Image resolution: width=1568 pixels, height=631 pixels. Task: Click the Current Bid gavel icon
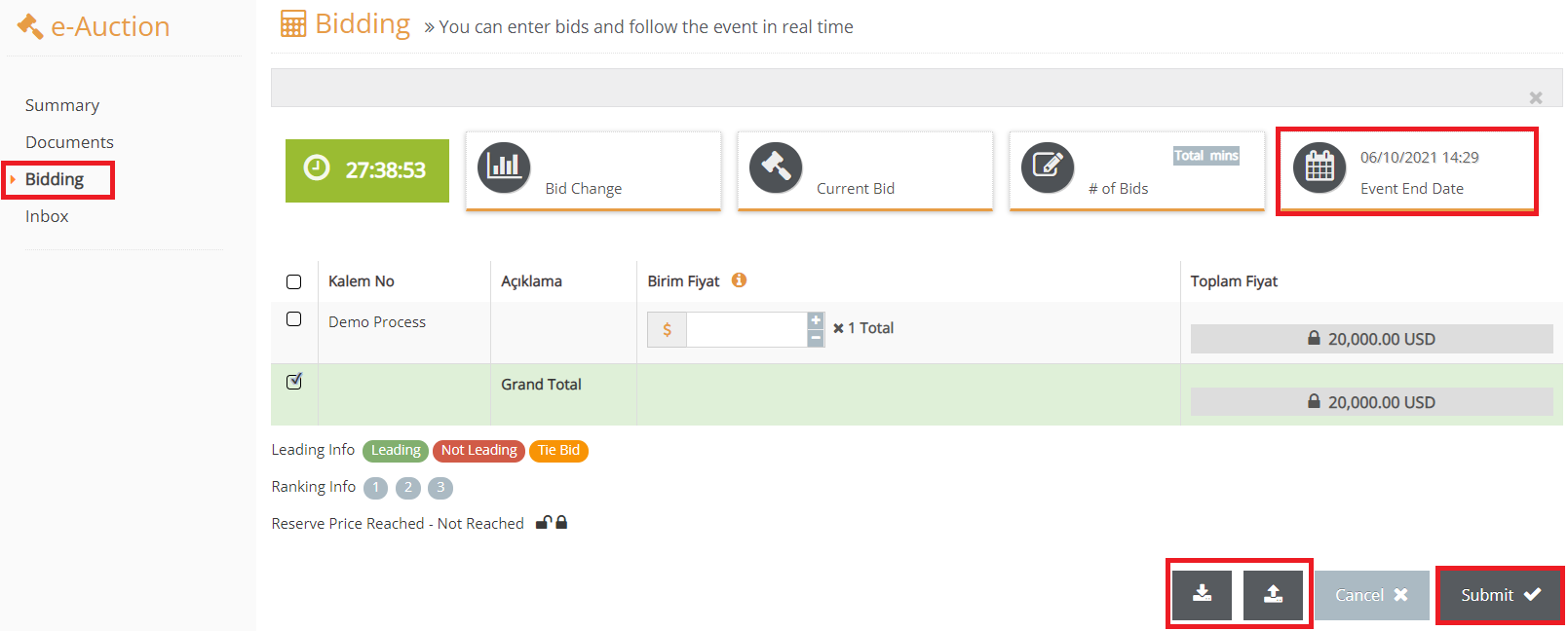point(776,167)
